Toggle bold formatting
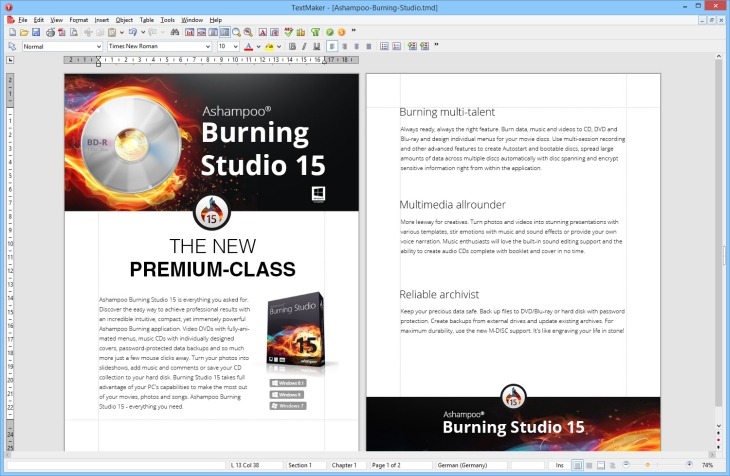 292,46
